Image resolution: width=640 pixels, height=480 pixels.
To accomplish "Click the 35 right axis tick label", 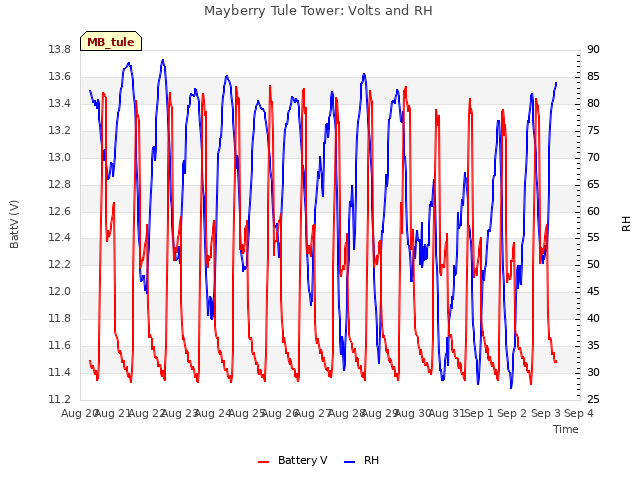I will [593, 346].
